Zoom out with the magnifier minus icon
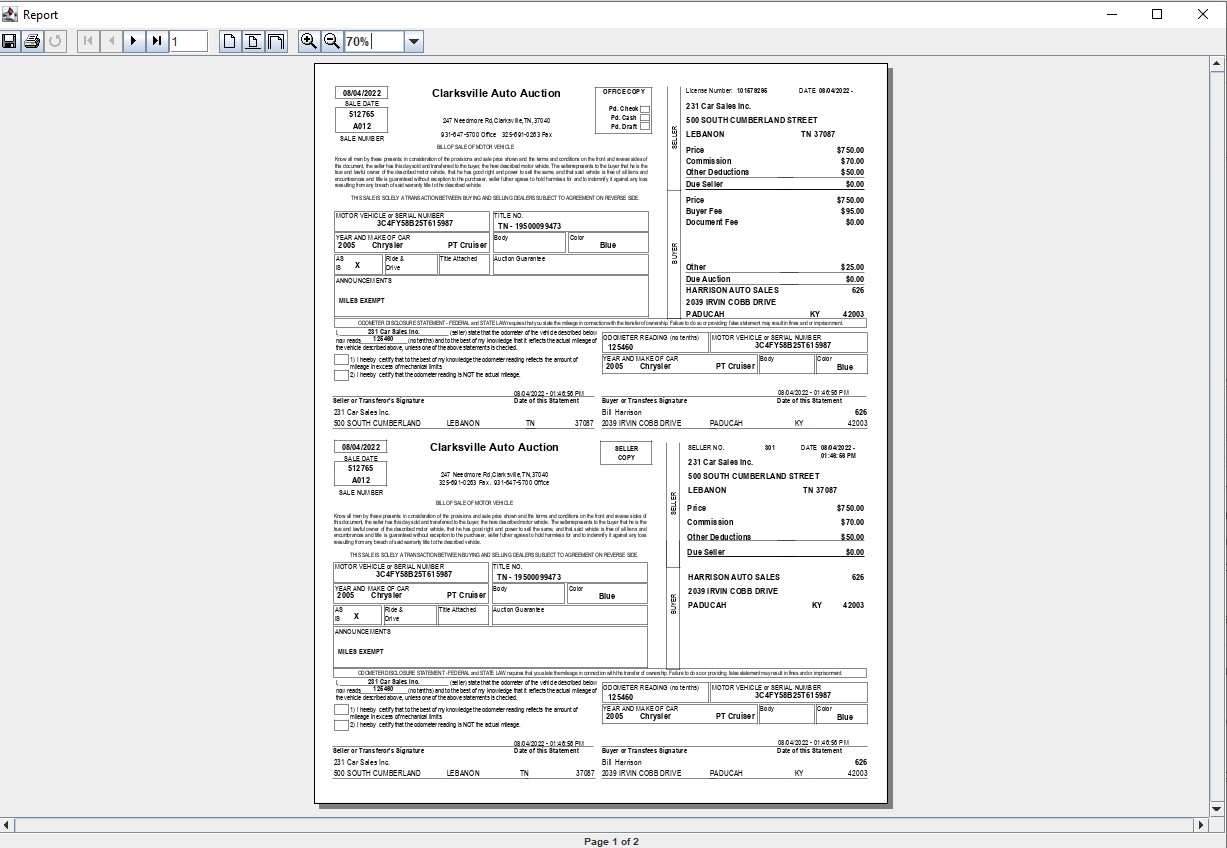 (331, 41)
